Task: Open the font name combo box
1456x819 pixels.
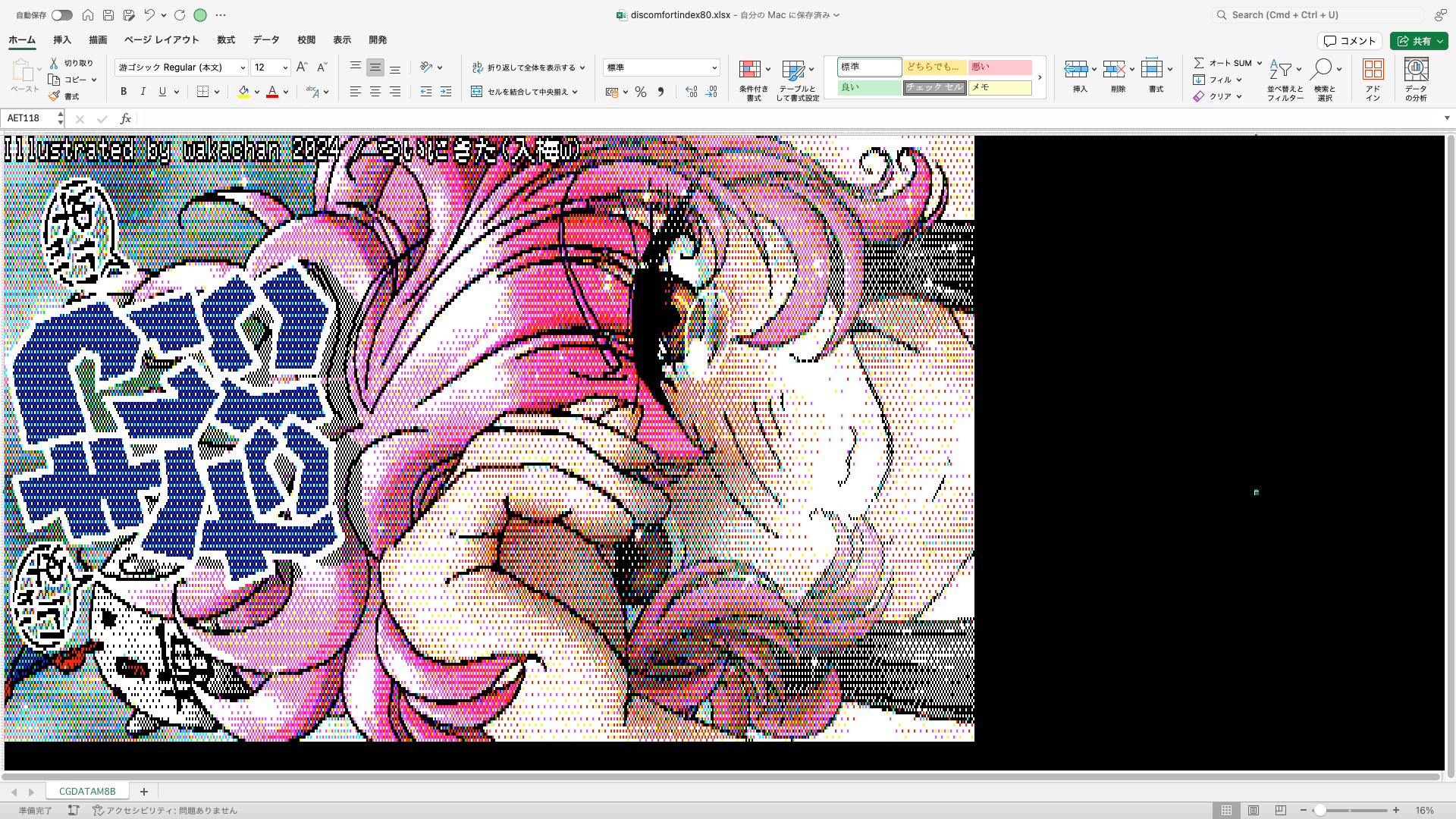Action: [181, 67]
